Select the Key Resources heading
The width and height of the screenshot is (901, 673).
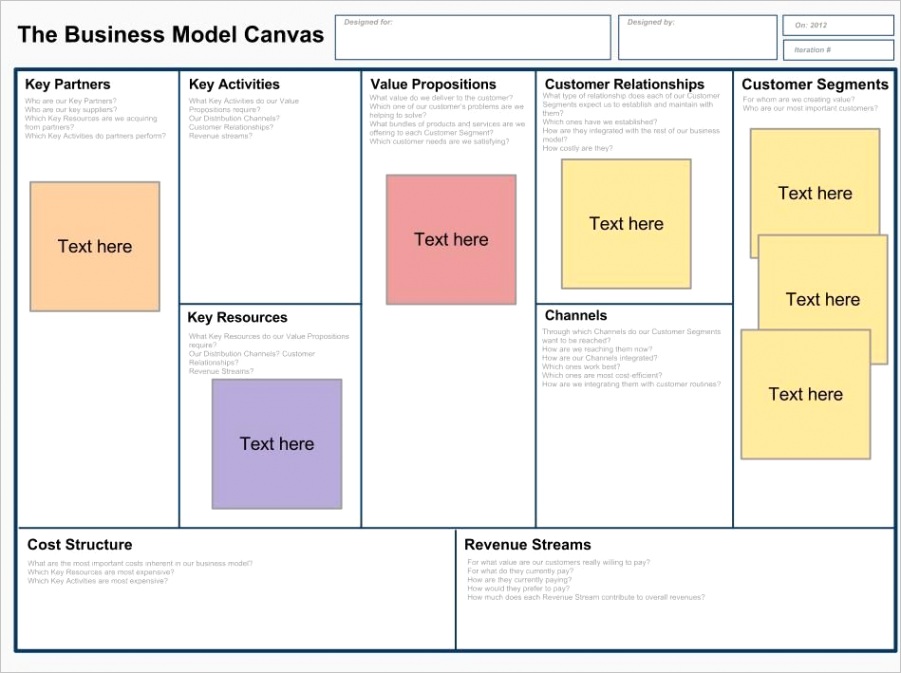[237, 318]
